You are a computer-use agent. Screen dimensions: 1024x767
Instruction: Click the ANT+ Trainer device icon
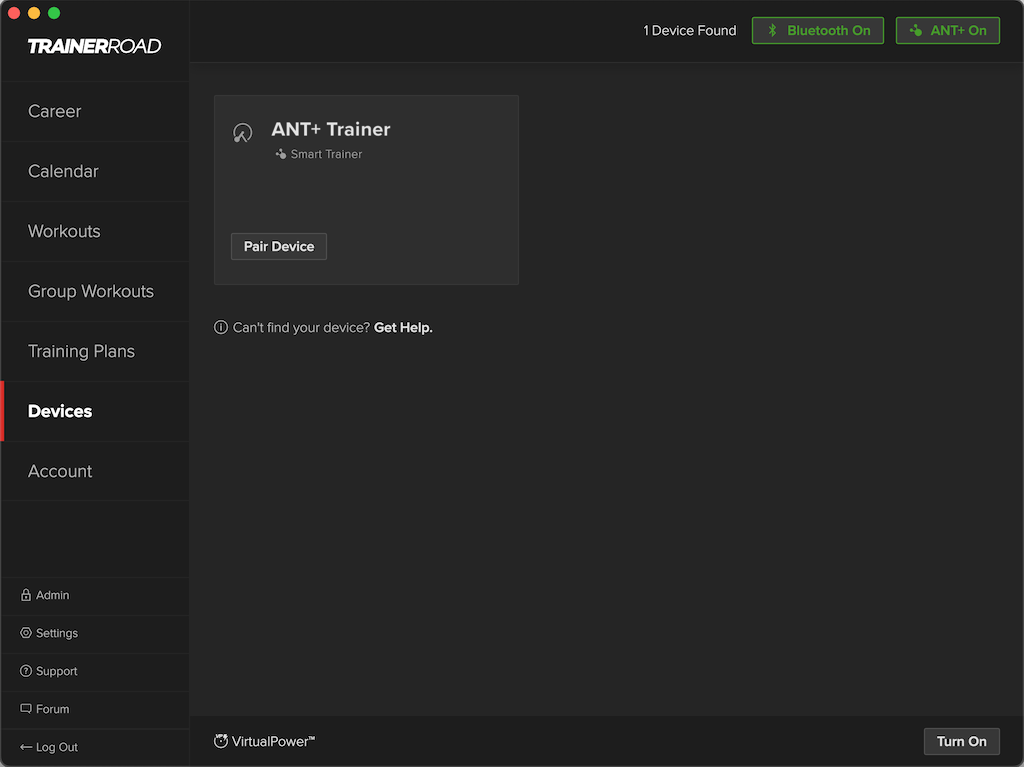pyautogui.click(x=242, y=133)
